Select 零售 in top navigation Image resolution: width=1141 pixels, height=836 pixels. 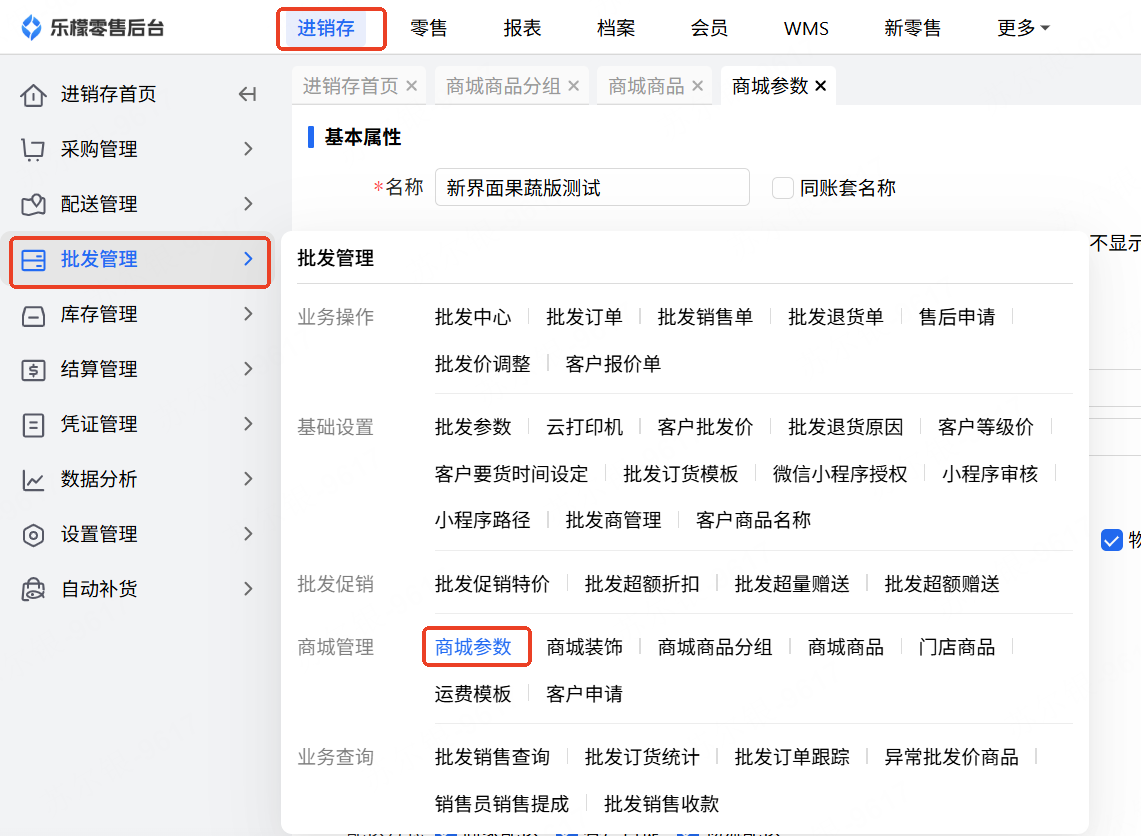(x=429, y=28)
